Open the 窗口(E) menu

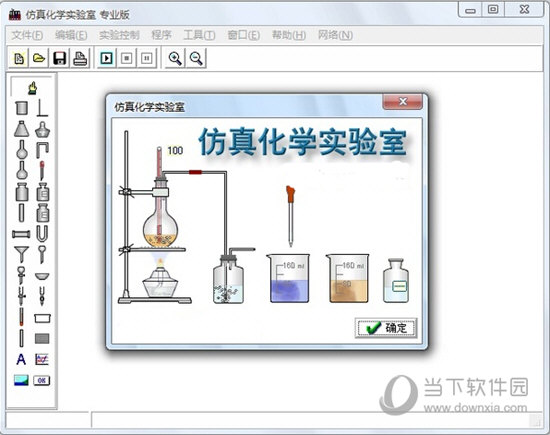pyautogui.click(x=243, y=35)
